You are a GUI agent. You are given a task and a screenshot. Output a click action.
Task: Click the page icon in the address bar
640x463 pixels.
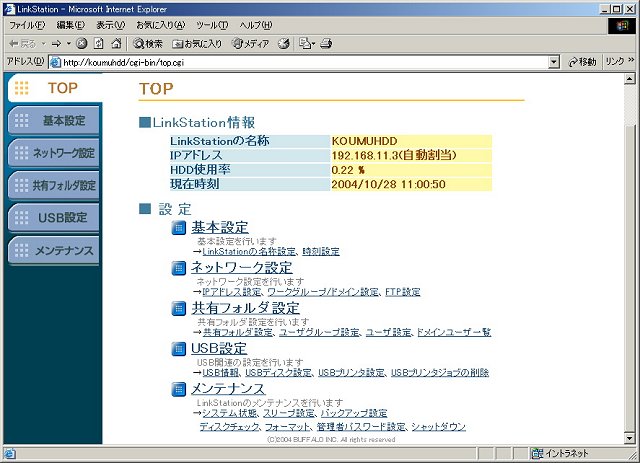point(55,62)
